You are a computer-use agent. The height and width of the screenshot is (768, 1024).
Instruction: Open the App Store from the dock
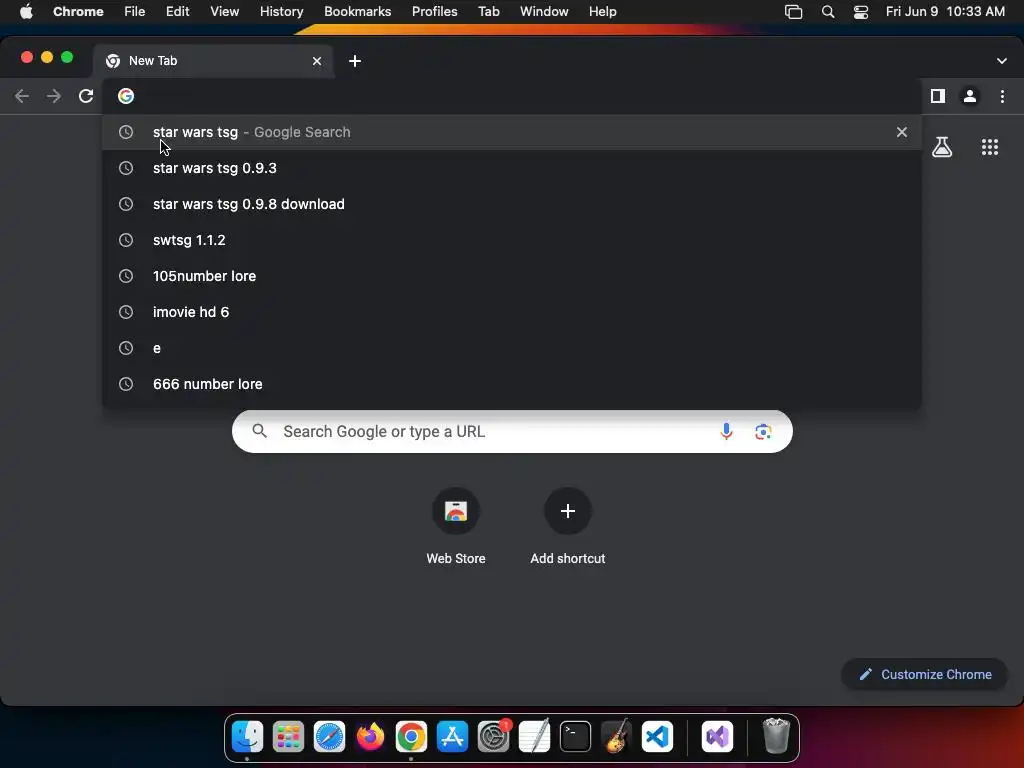[x=452, y=737]
